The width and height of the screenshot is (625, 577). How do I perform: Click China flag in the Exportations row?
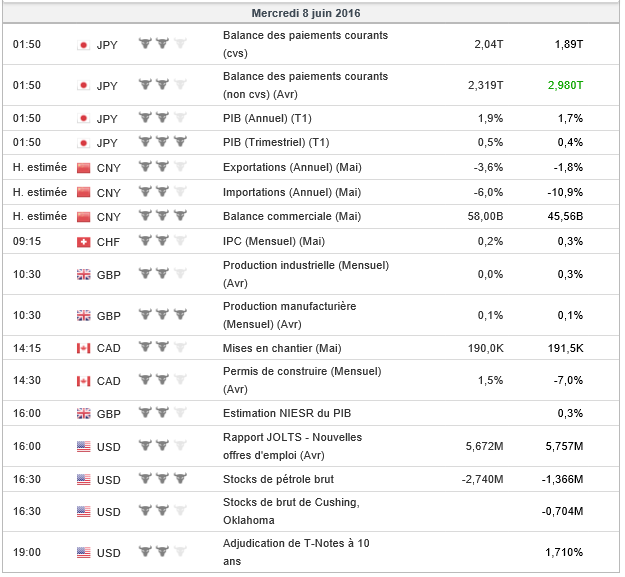coord(84,167)
